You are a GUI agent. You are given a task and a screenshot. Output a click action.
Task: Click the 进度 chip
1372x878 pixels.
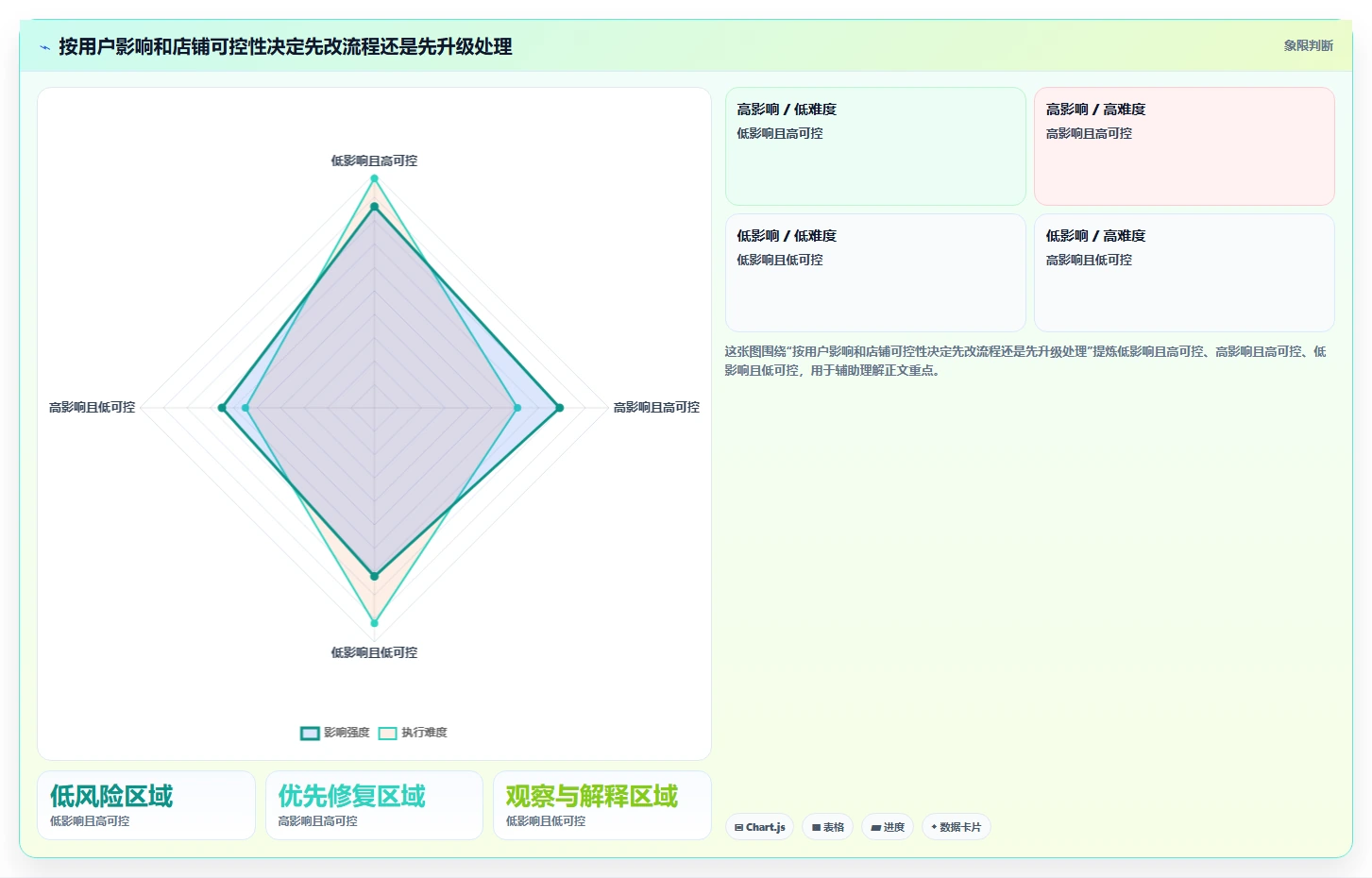click(888, 827)
